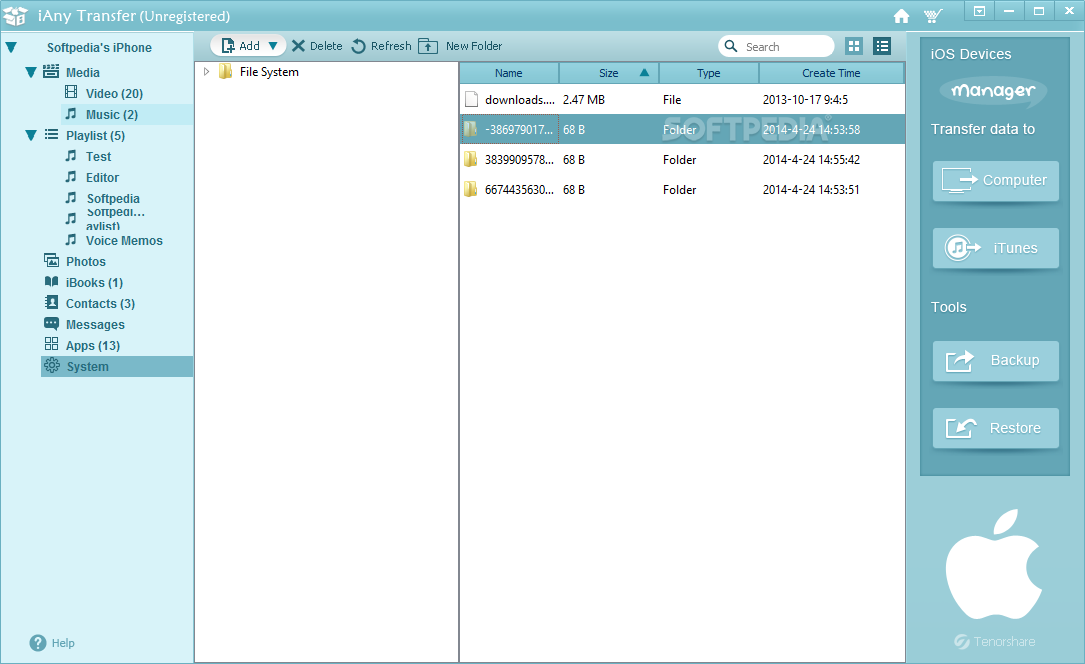Select folder 3839909578... row

pyautogui.click(x=682, y=160)
